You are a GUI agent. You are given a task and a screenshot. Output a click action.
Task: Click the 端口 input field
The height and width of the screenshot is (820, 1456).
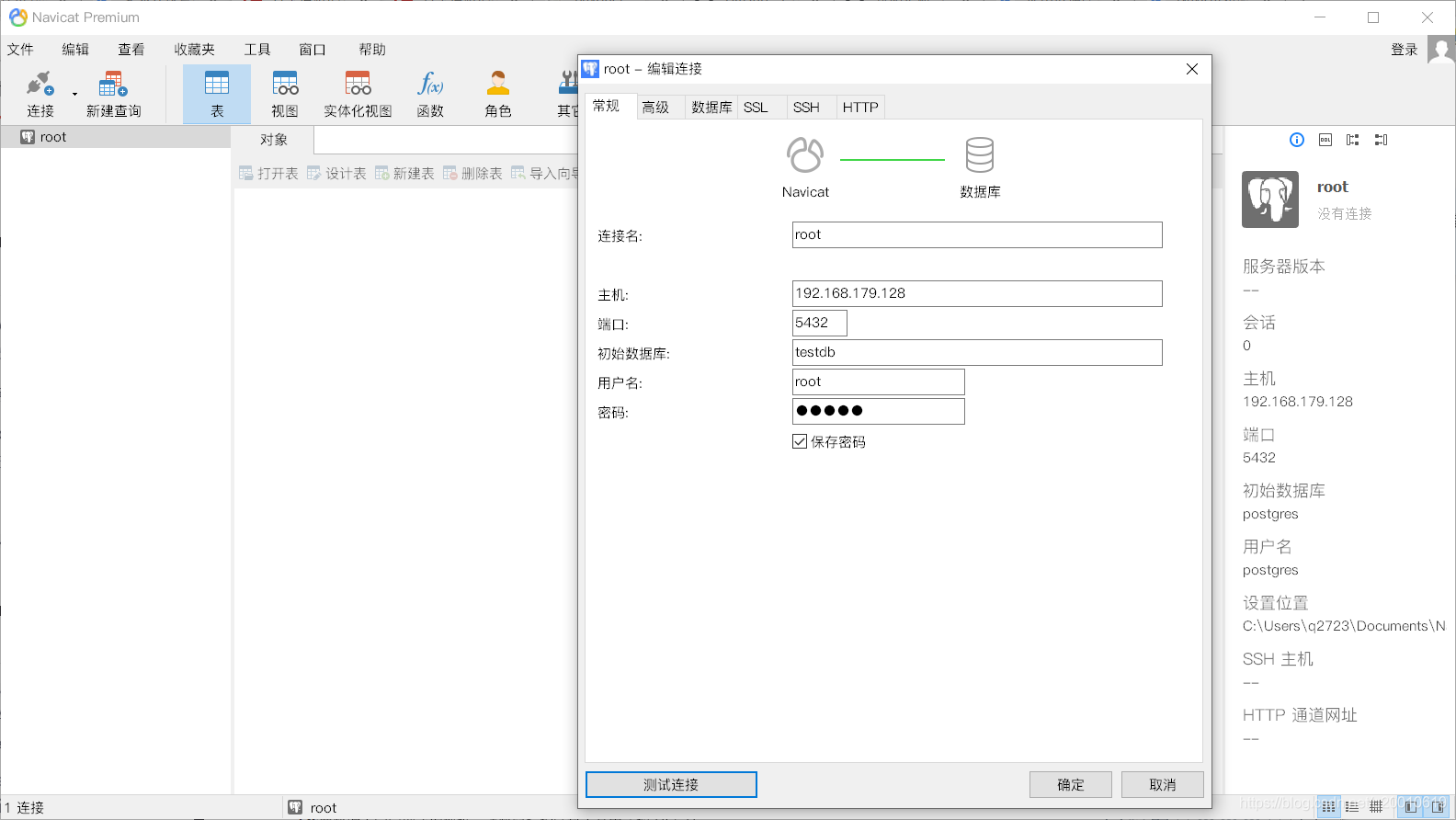coord(819,323)
